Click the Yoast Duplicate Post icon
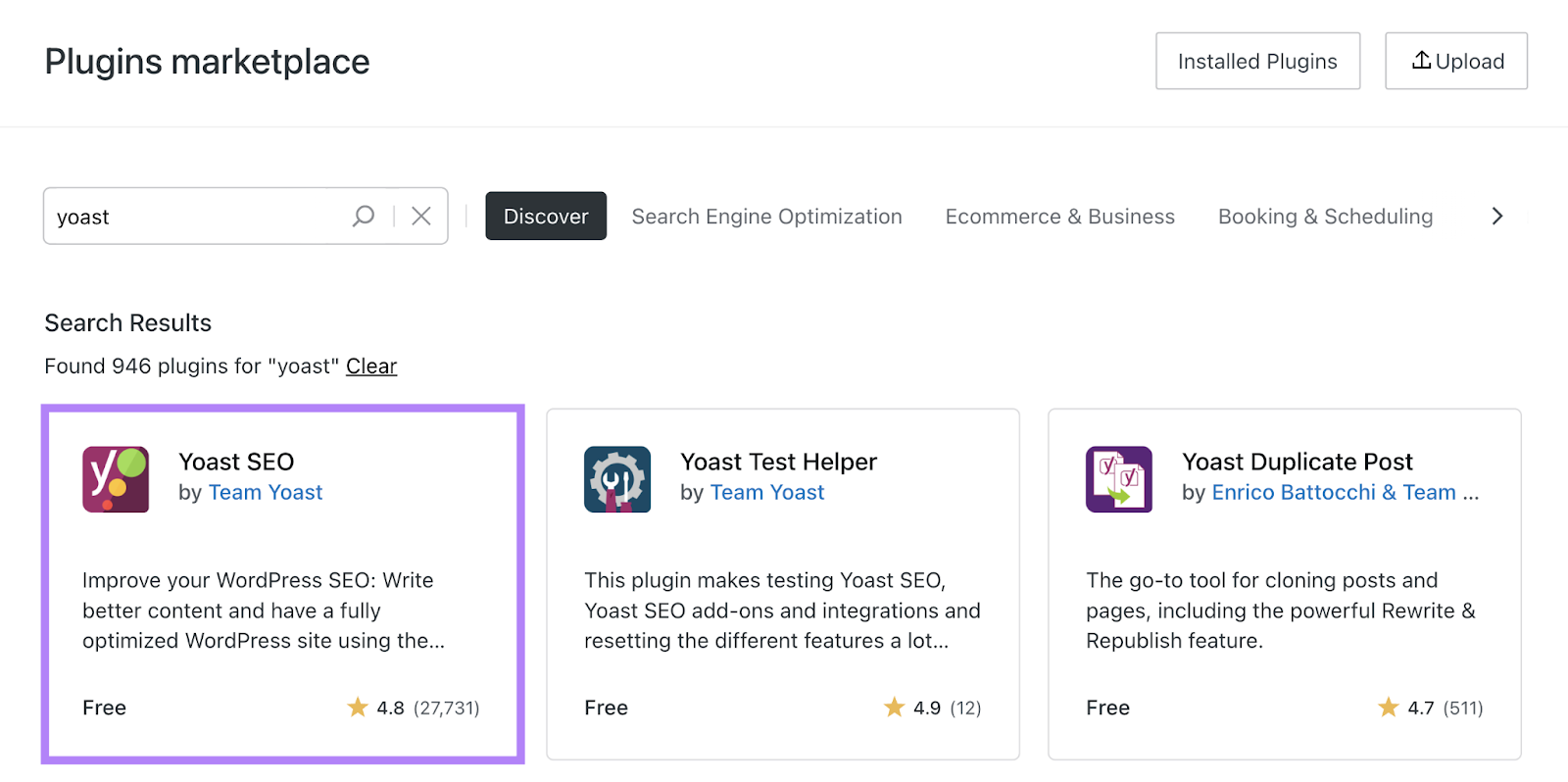 1119,479
